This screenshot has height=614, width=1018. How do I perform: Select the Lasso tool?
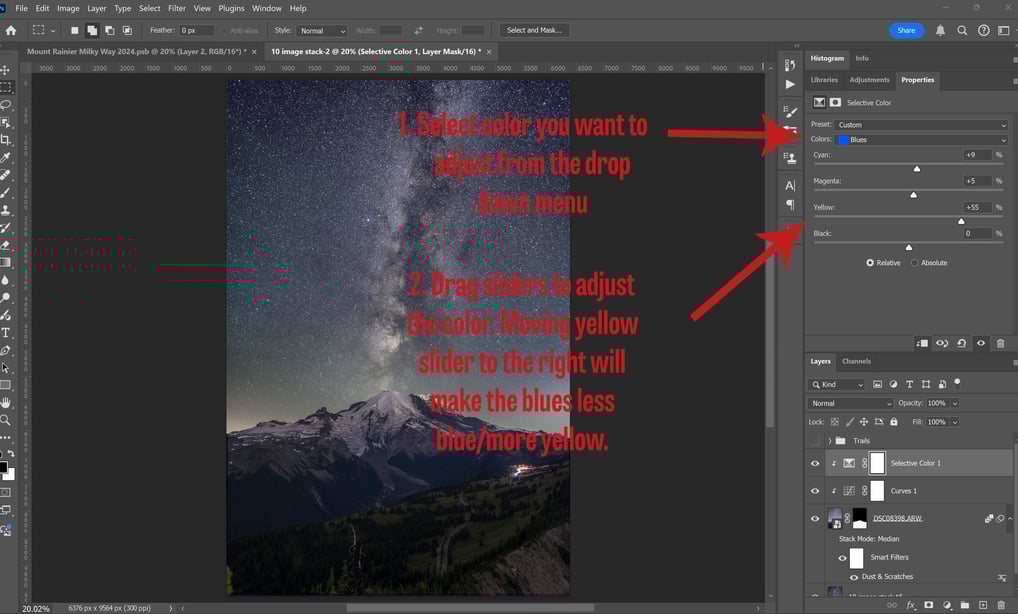[6, 104]
